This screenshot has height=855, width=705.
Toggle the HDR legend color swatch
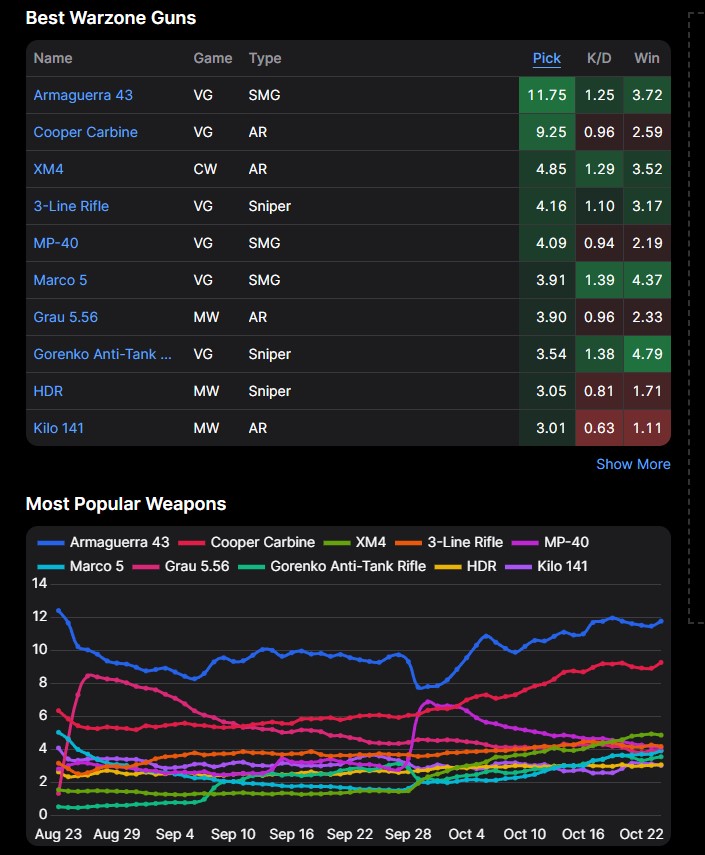pos(457,566)
